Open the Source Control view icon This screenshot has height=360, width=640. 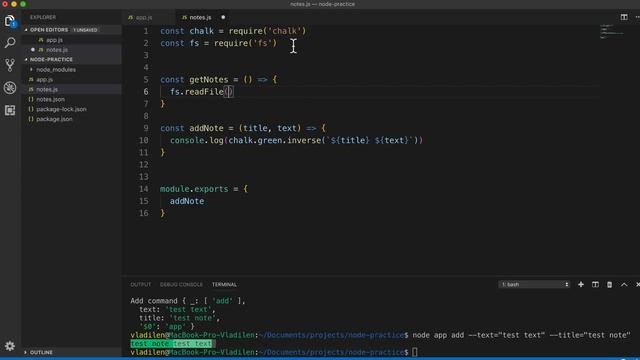(x=10, y=65)
